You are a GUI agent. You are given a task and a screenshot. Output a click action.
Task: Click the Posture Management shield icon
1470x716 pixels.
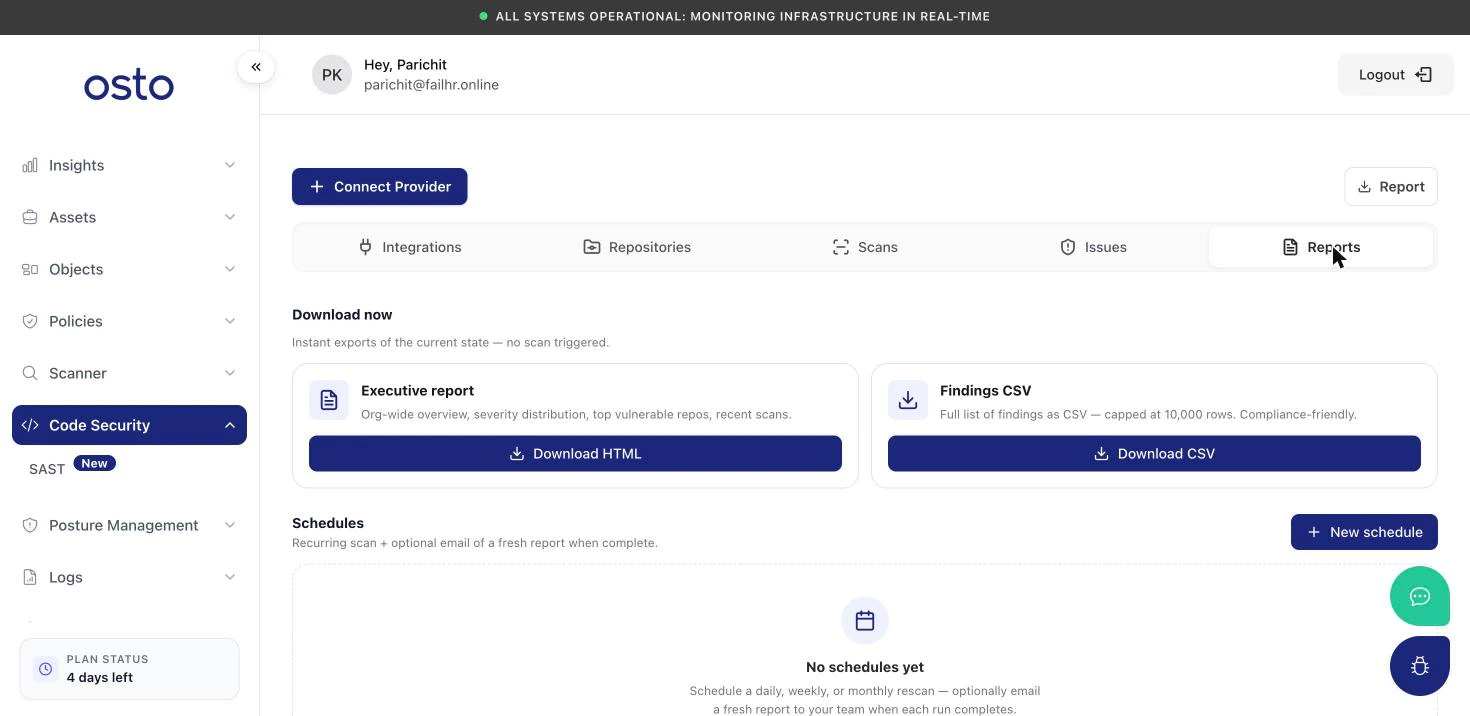pyautogui.click(x=30, y=525)
